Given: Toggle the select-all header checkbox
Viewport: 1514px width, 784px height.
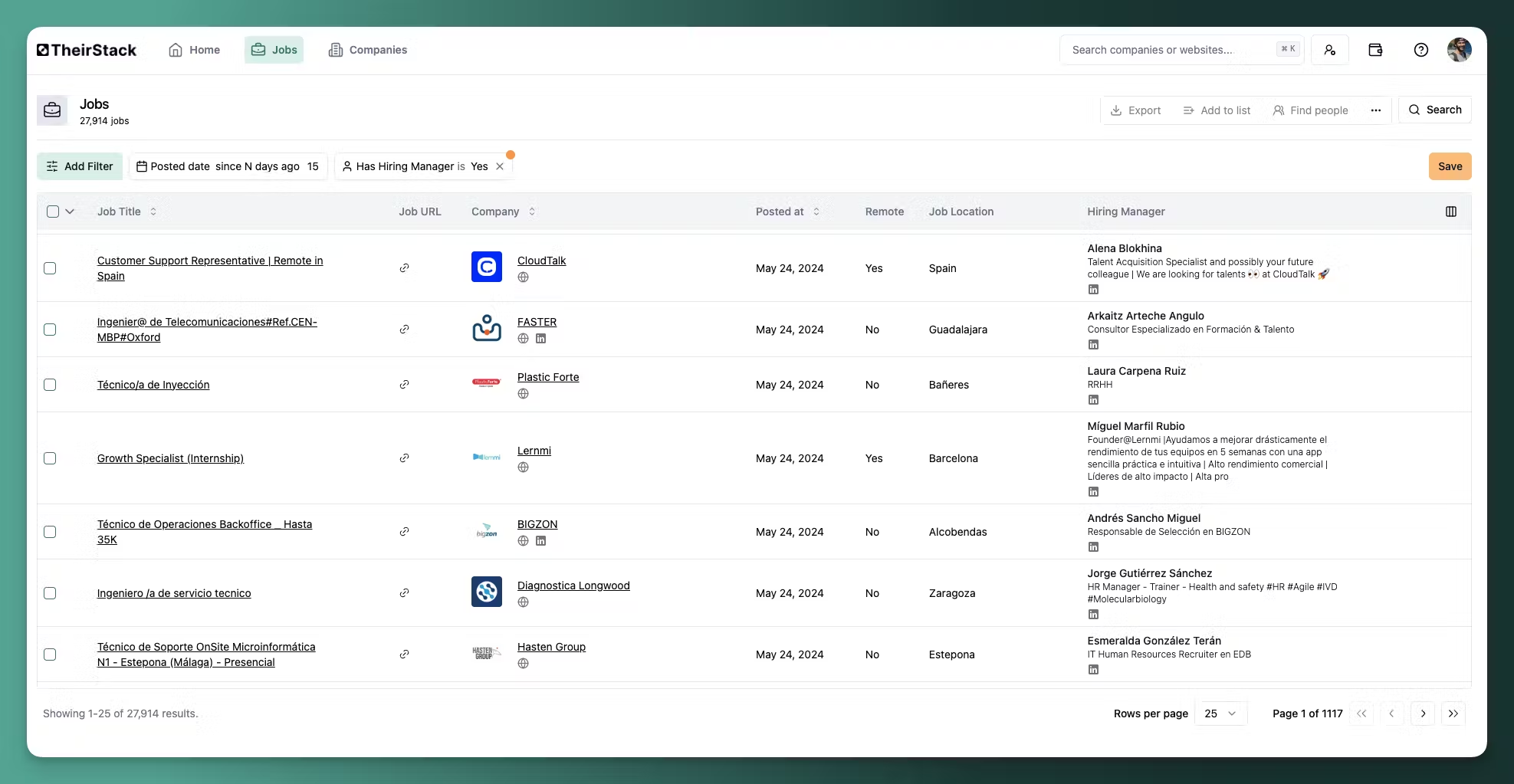Looking at the screenshot, I should (x=53, y=212).
